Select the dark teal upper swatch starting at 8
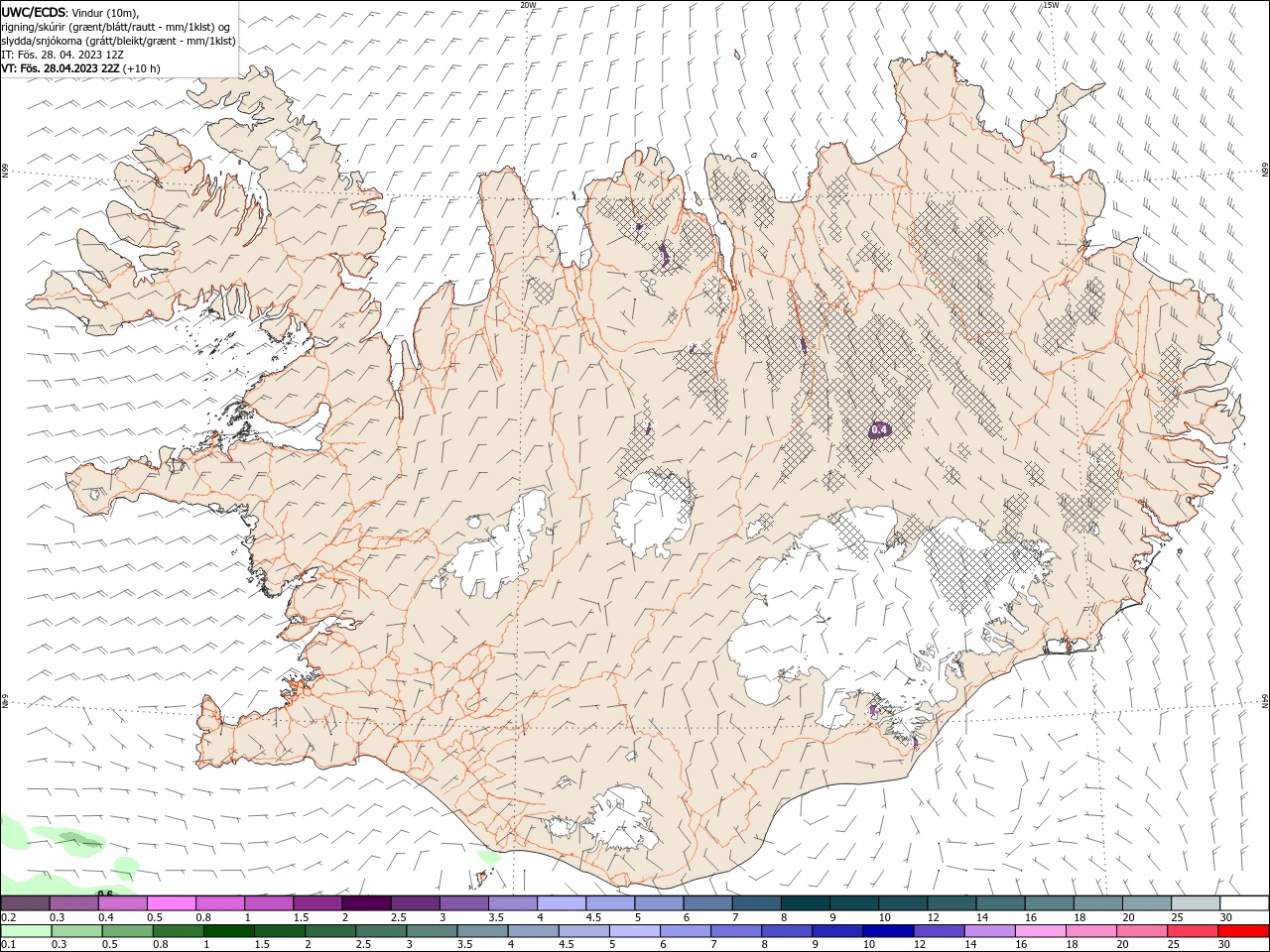 (x=804, y=903)
